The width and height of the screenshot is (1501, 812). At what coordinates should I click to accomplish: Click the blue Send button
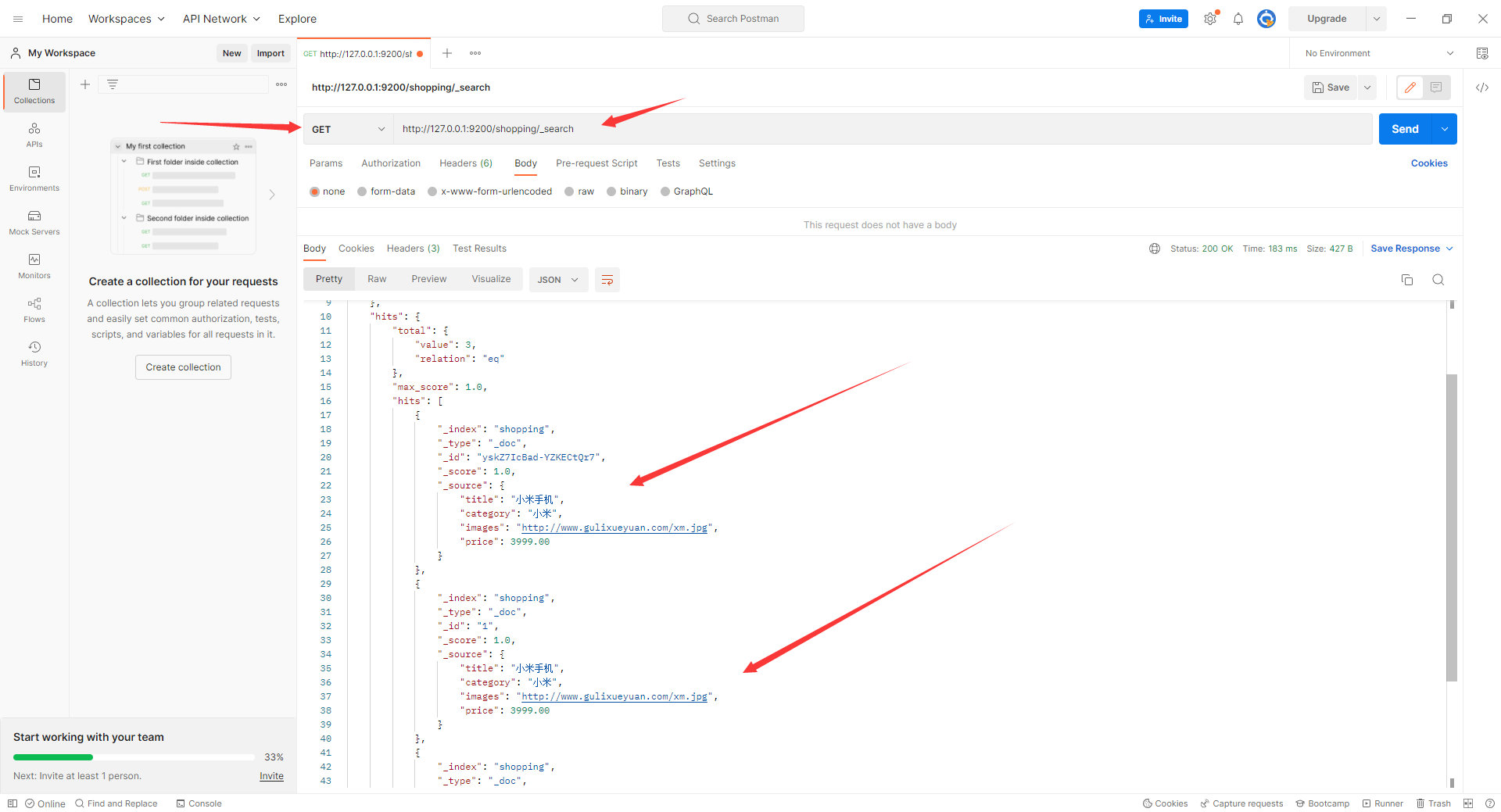(x=1405, y=129)
